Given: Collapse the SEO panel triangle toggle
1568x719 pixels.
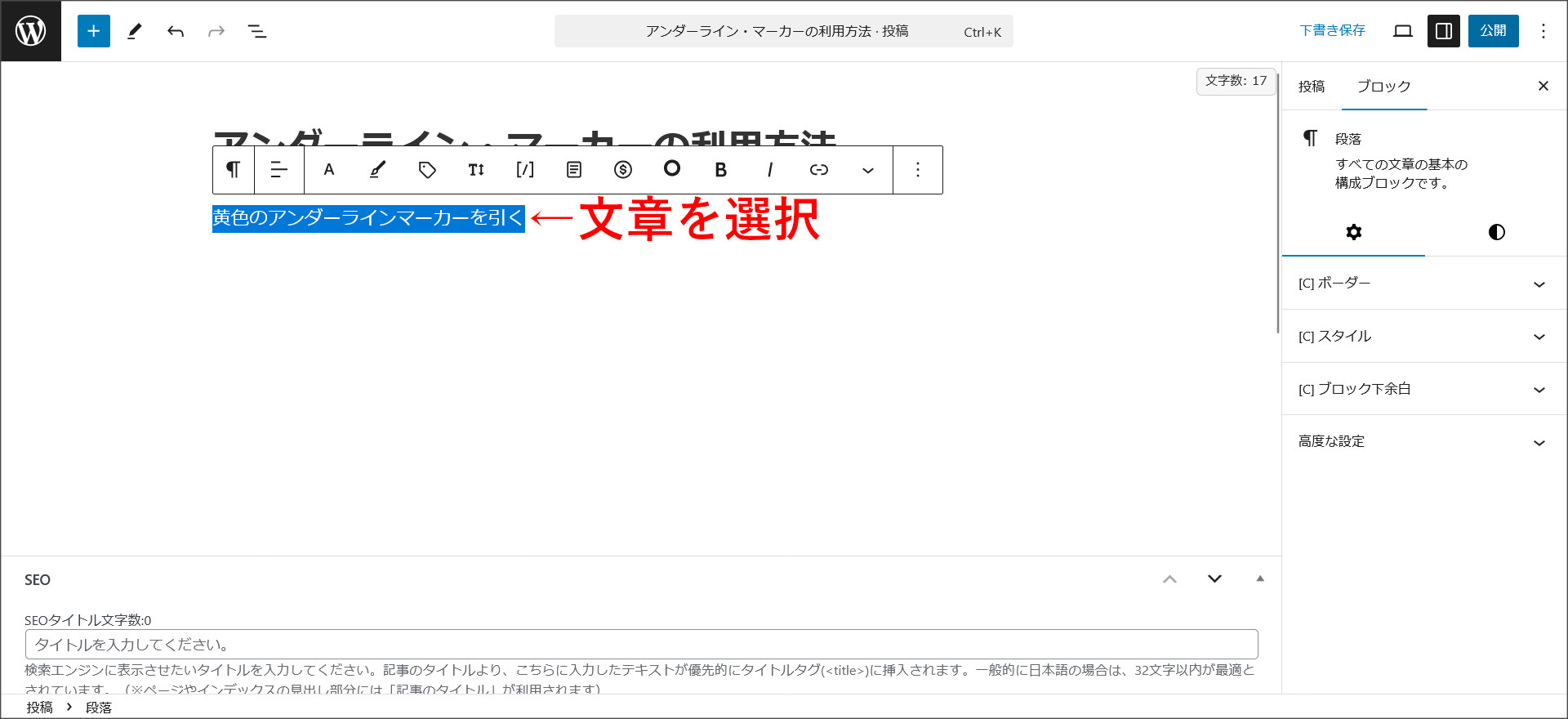Looking at the screenshot, I should coord(1260,579).
